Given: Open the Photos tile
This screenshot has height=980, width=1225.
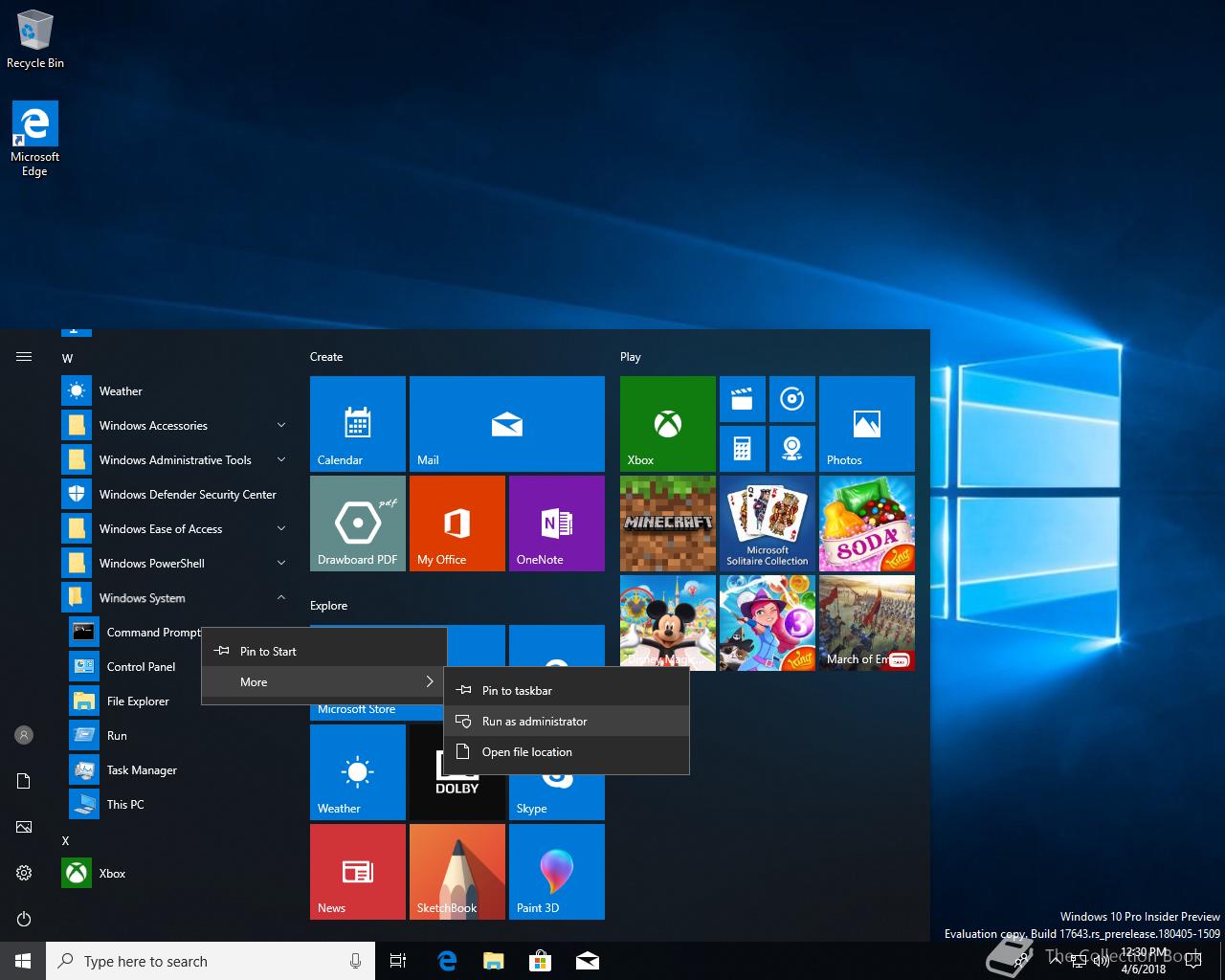Looking at the screenshot, I should coord(867,424).
